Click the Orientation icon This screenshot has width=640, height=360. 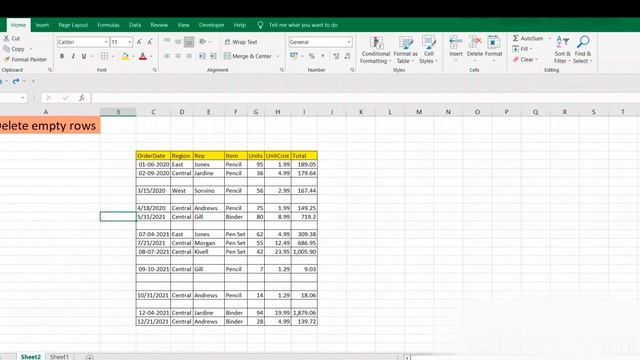(x=202, y=42)
